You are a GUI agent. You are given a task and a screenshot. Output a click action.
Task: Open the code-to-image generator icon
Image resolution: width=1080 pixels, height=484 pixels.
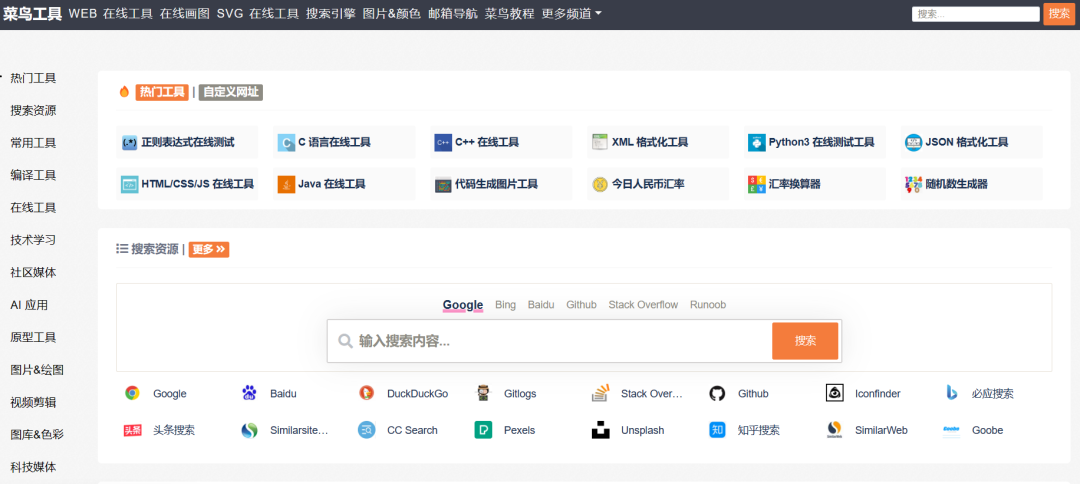pyautogui.click(x=443, y=184)
